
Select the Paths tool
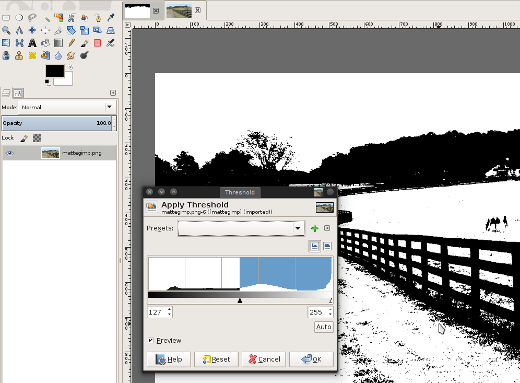pyautogui.click(x=98, y=18)
